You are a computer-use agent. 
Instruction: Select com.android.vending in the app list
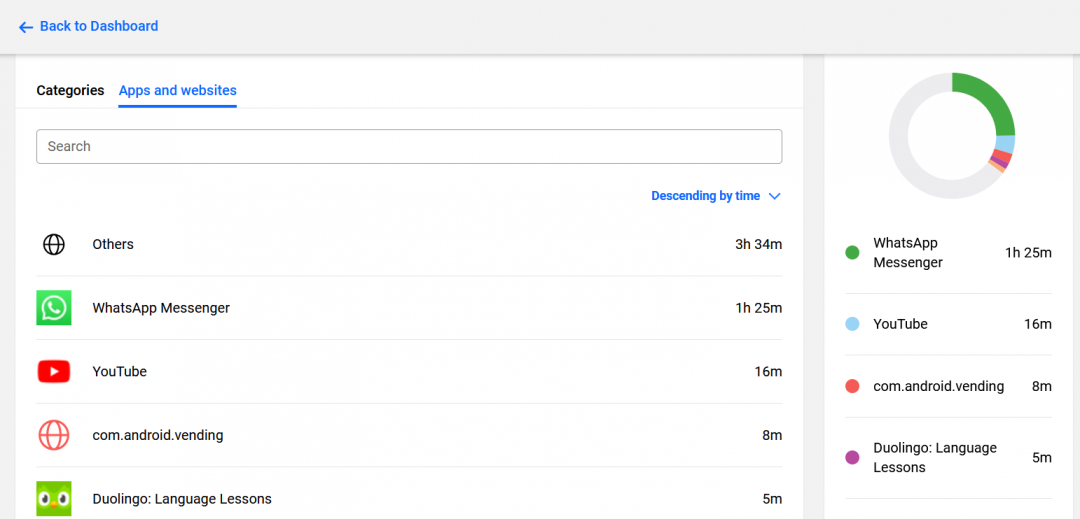pyautogui.click(x=158, y=435)
